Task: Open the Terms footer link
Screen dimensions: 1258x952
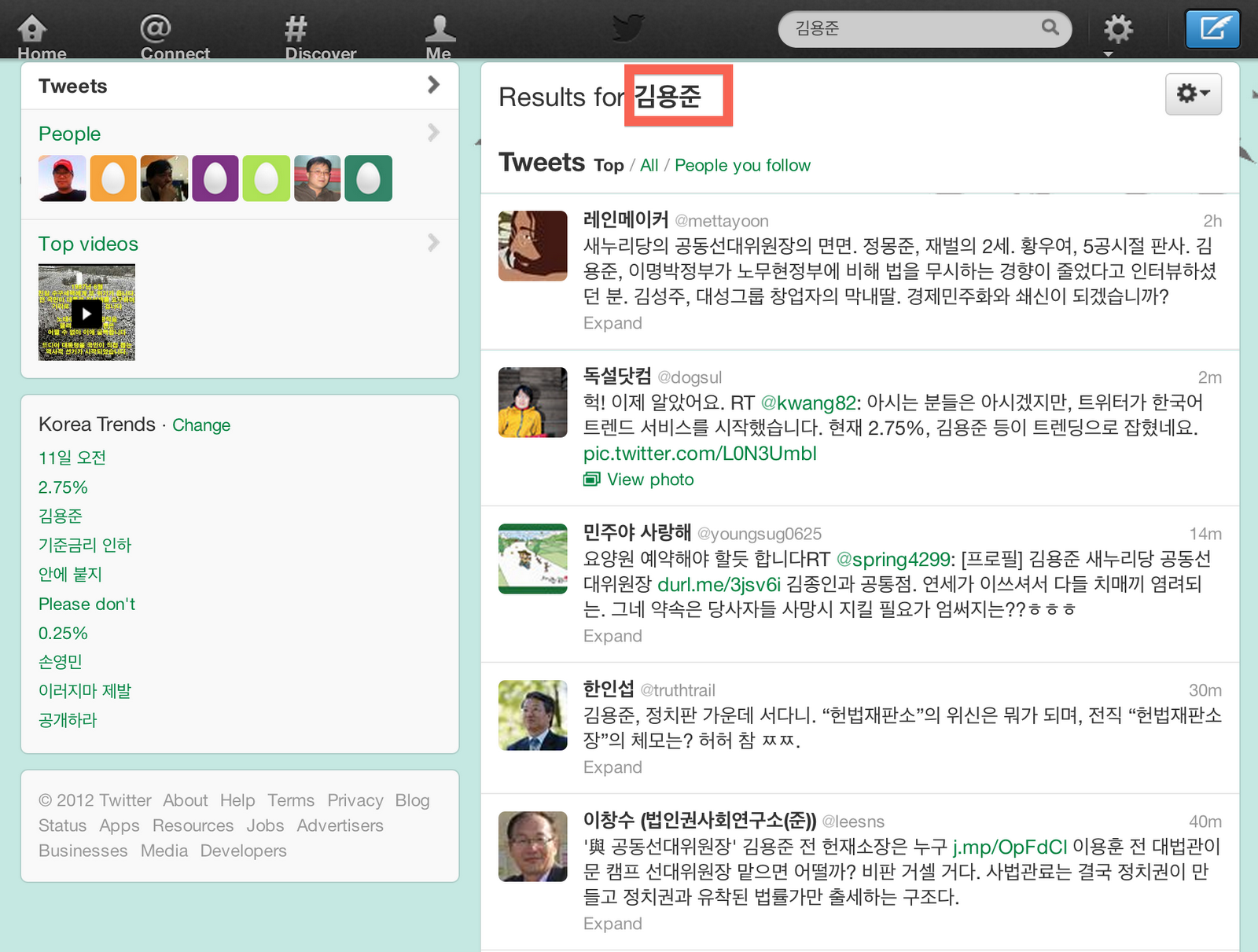Action: point(291,800)
